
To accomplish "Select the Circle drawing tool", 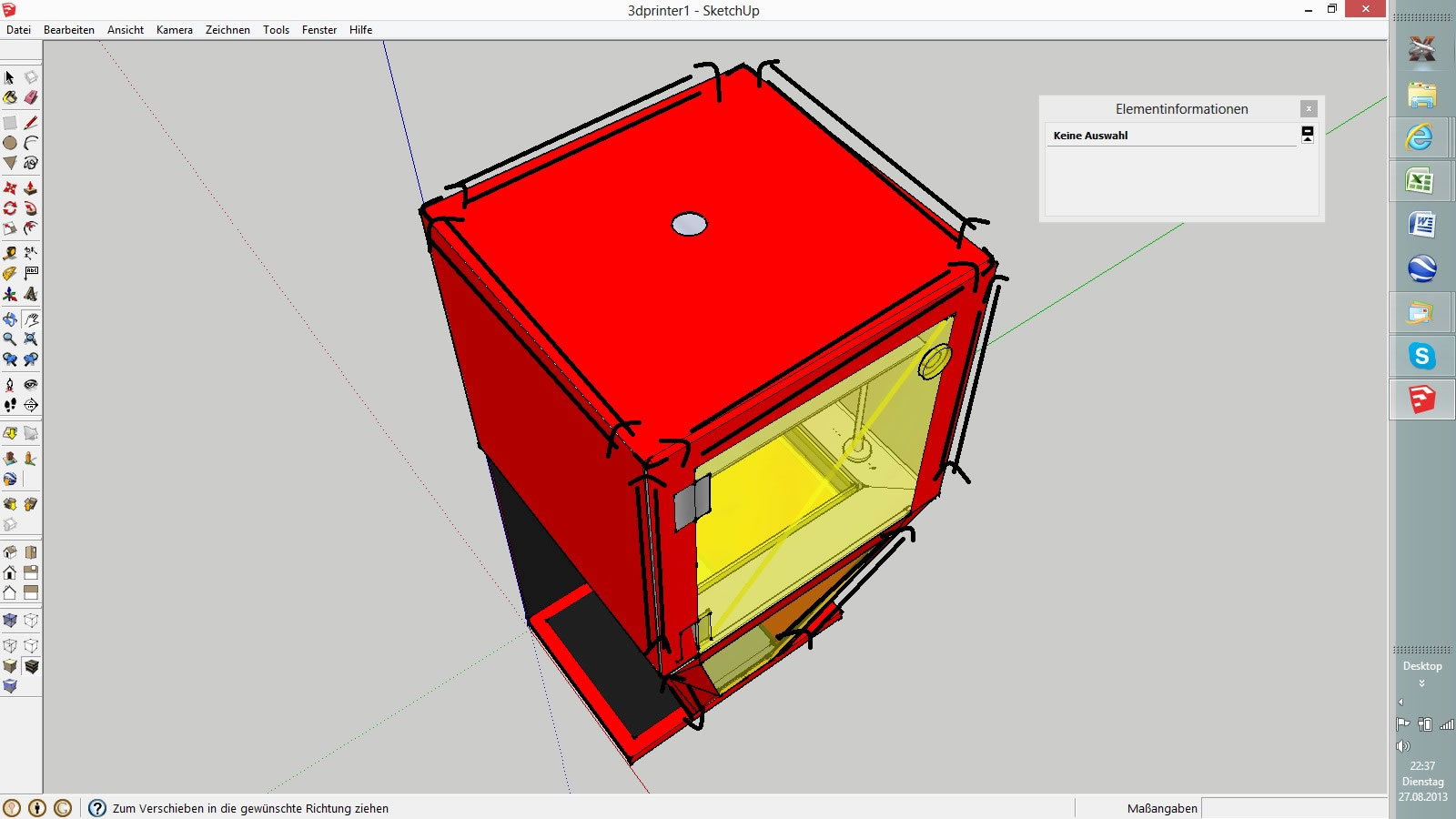I will coord(10,143).
